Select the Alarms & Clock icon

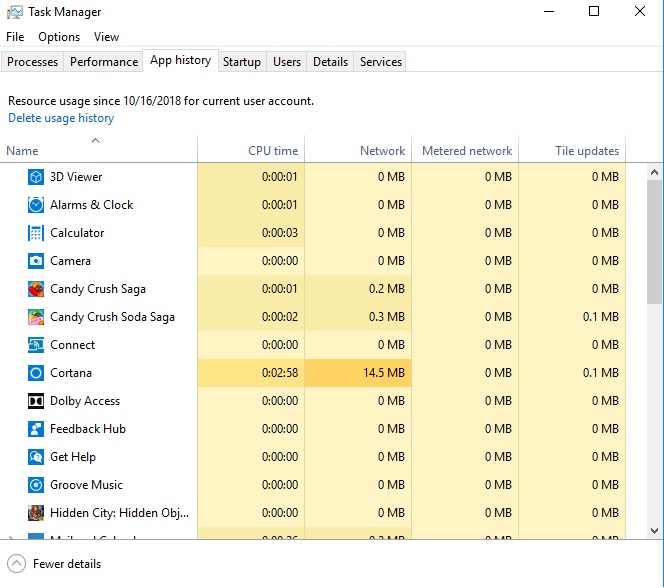point(35,205)
